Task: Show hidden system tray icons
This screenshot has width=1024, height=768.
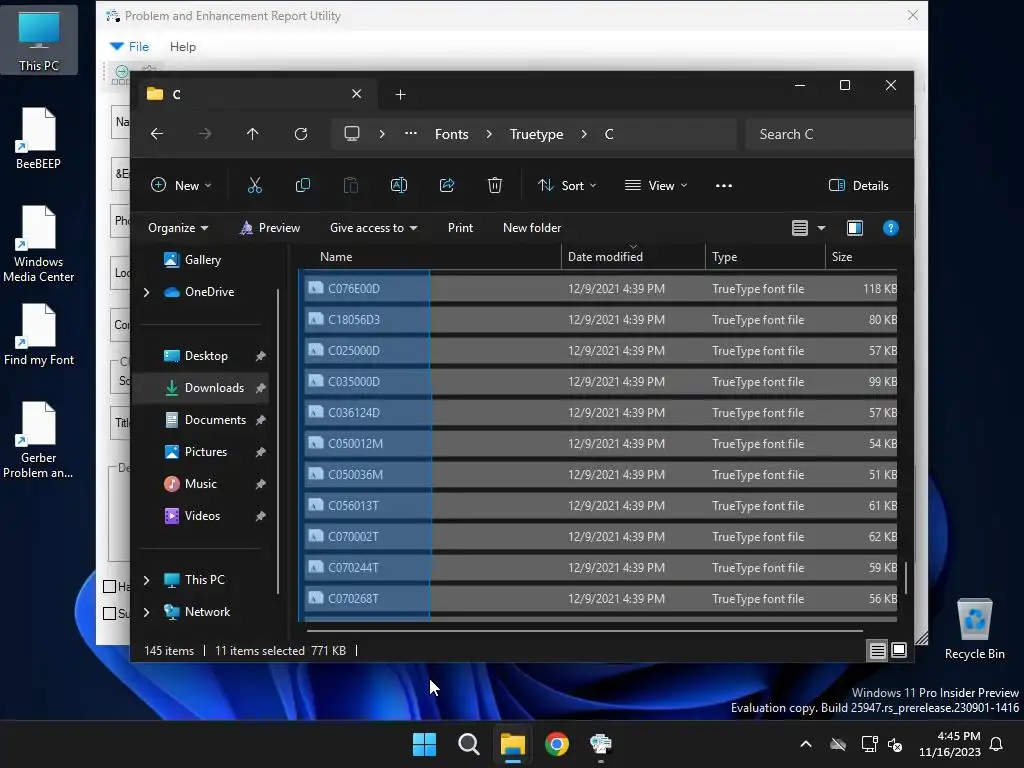Action: [x=806, y=744]
